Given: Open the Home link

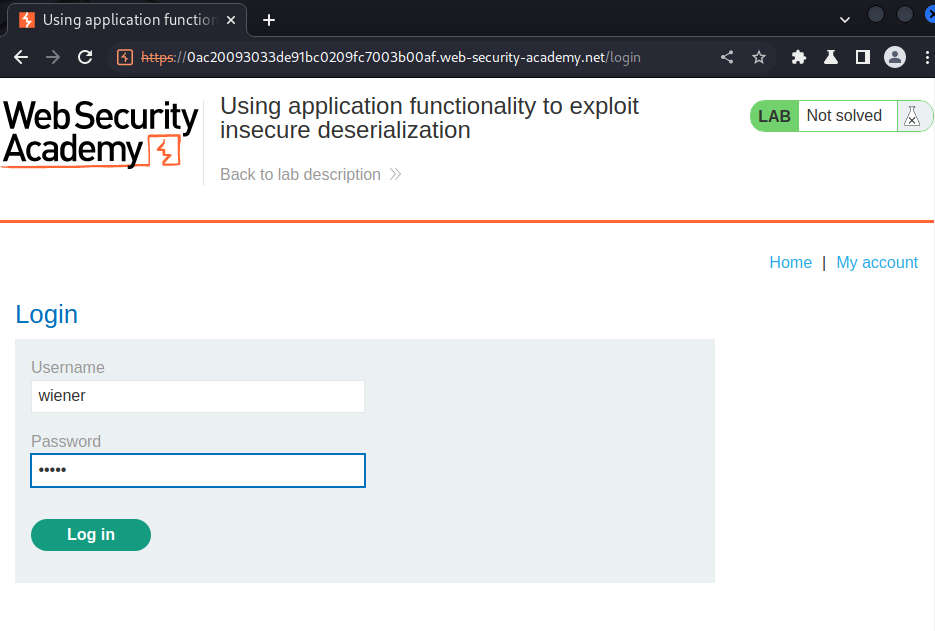Looking at the screenshot, I should click(790, 262).
